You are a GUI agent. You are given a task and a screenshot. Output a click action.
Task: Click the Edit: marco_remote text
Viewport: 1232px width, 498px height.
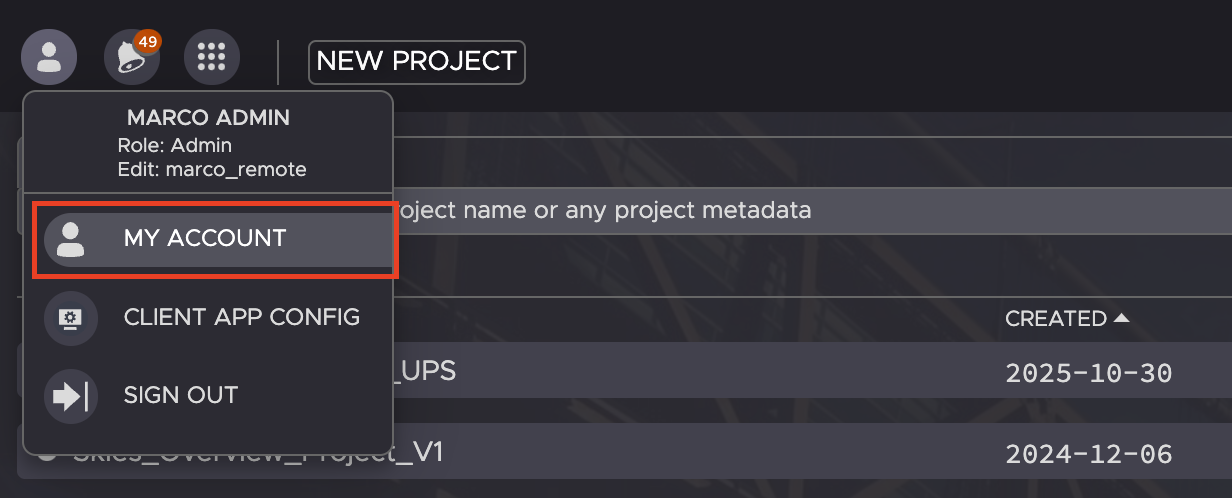click(211, 169)
